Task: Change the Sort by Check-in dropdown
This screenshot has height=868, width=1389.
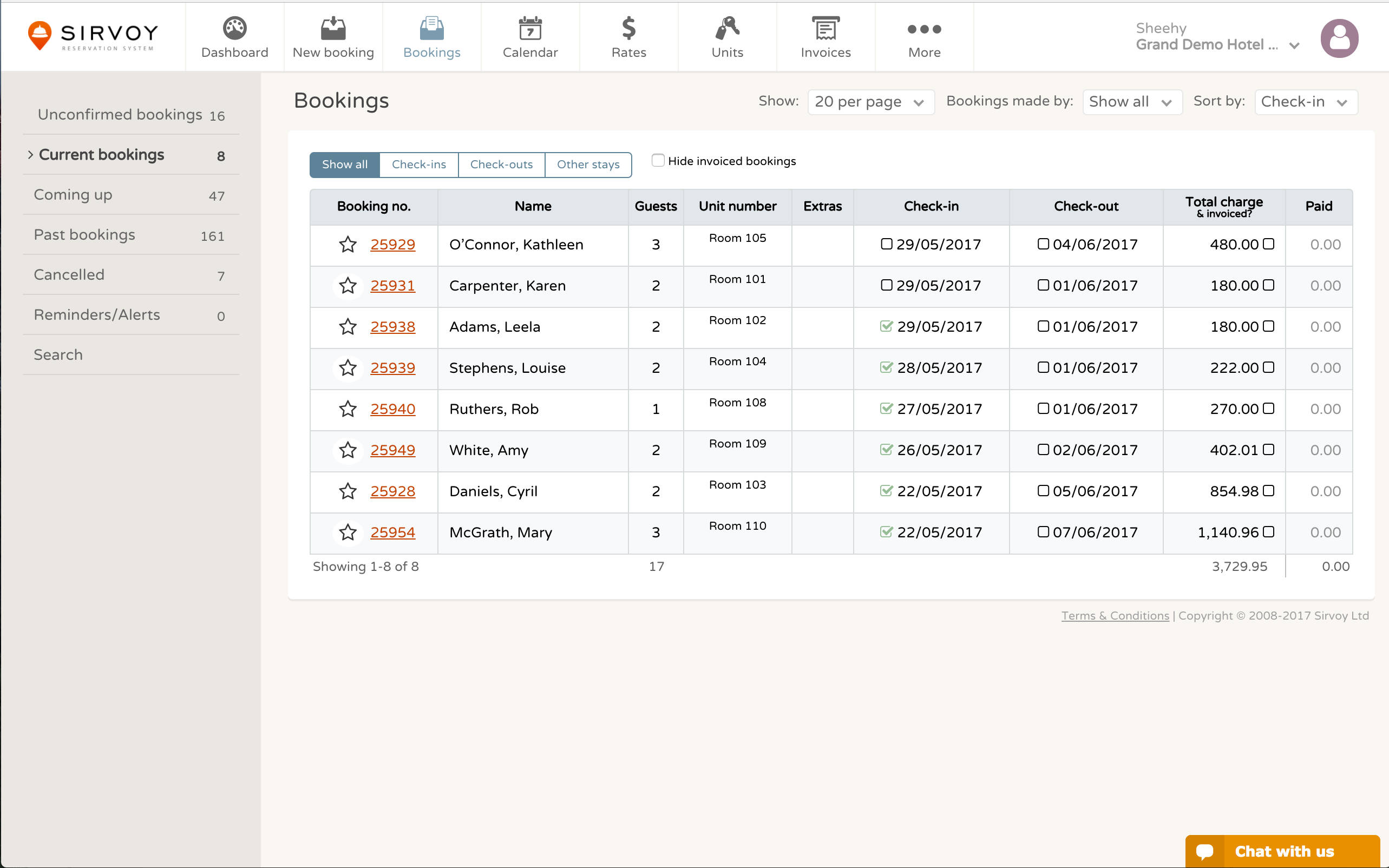Action: tap(1305, 102)
